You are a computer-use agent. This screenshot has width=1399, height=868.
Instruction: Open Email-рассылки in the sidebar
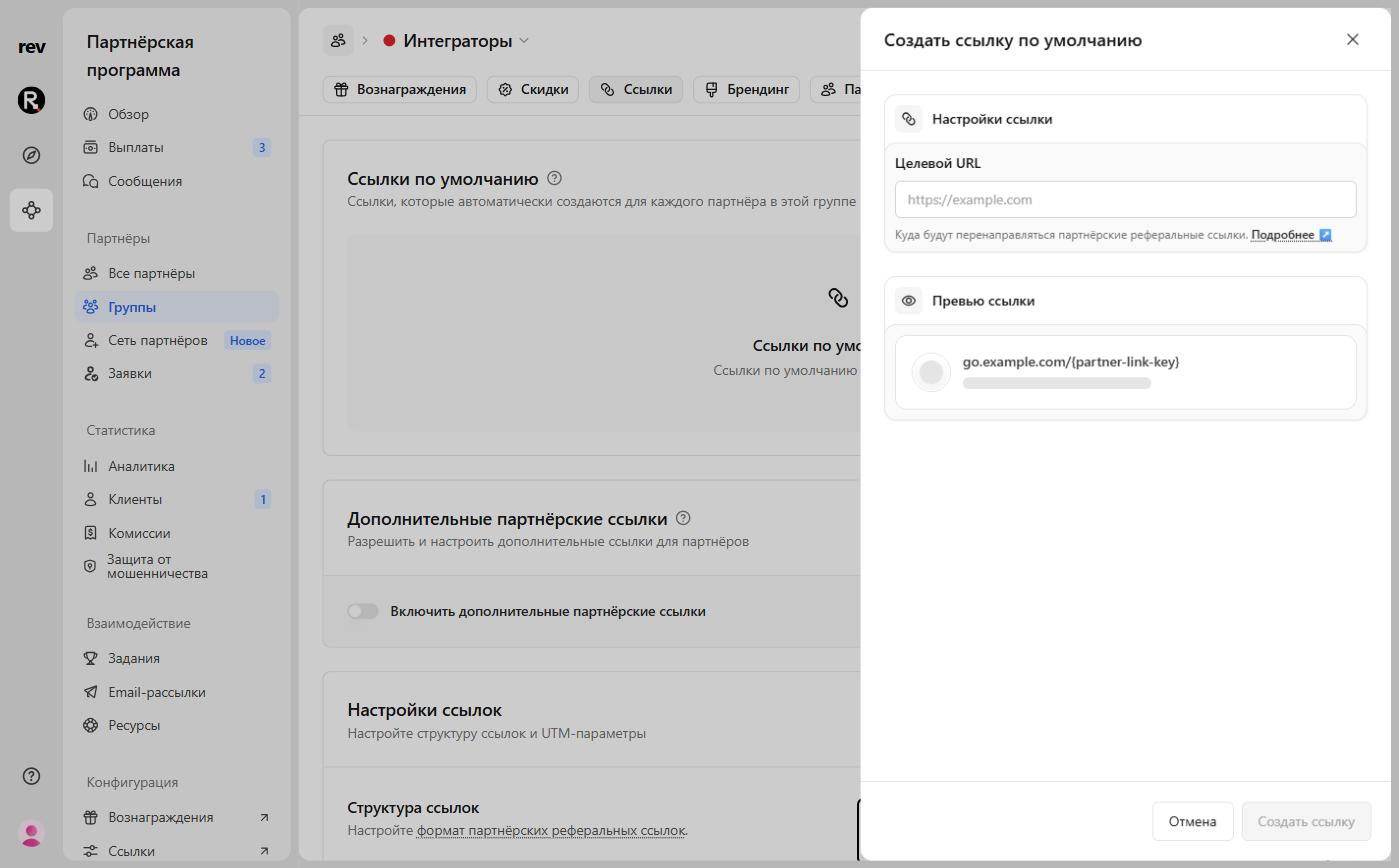coord(176,692)
